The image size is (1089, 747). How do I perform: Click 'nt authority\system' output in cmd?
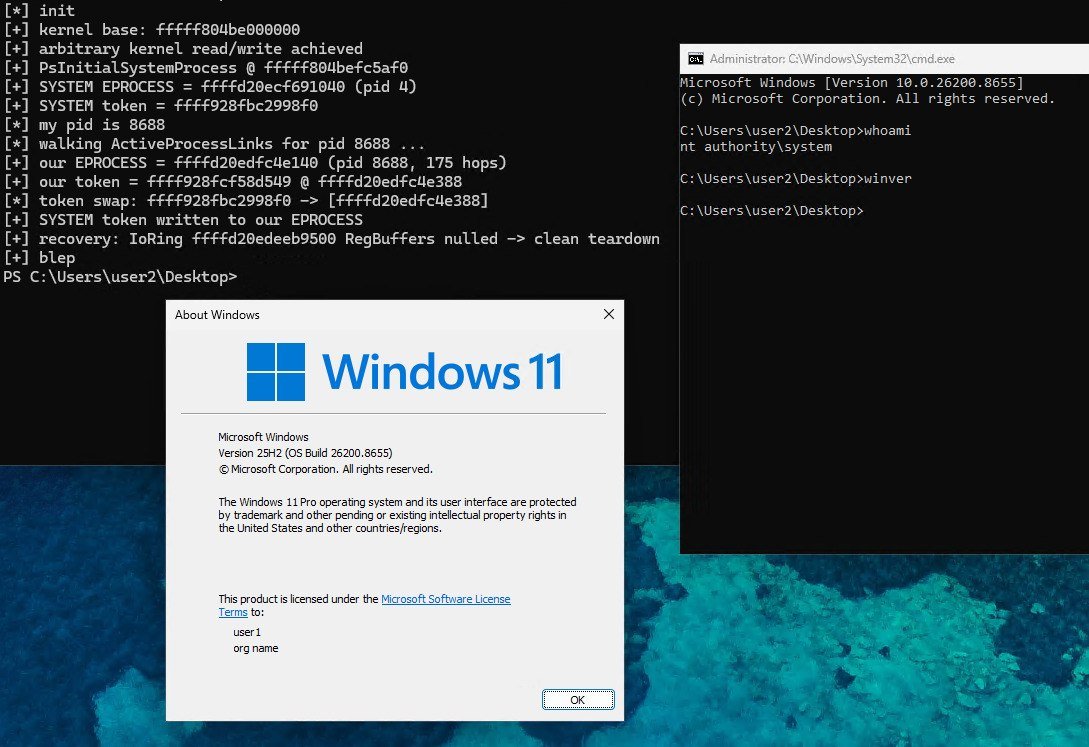point(756,146)
